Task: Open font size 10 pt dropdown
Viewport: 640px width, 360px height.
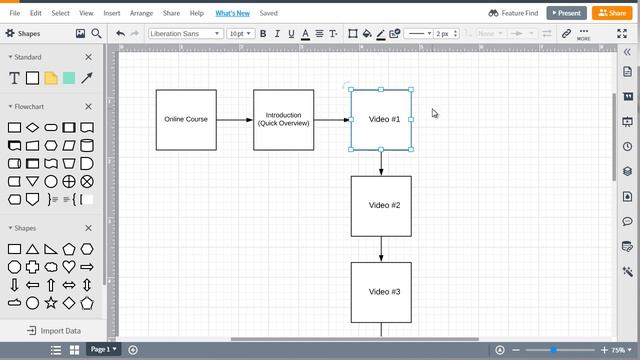Action: click(x=240, y=33)
